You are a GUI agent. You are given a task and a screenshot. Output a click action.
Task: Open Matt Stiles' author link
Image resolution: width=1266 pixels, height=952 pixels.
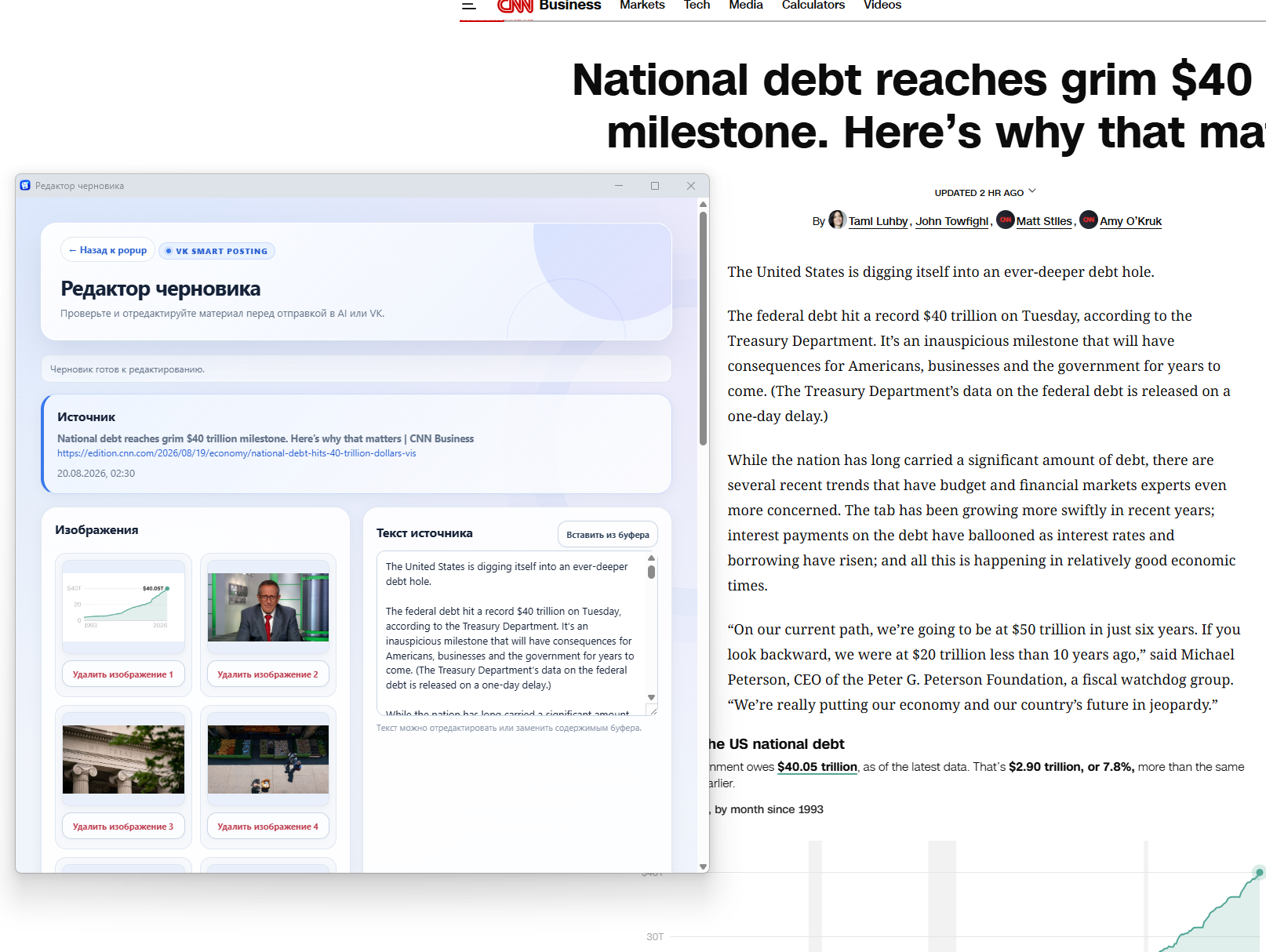(x=1044, y=221)
